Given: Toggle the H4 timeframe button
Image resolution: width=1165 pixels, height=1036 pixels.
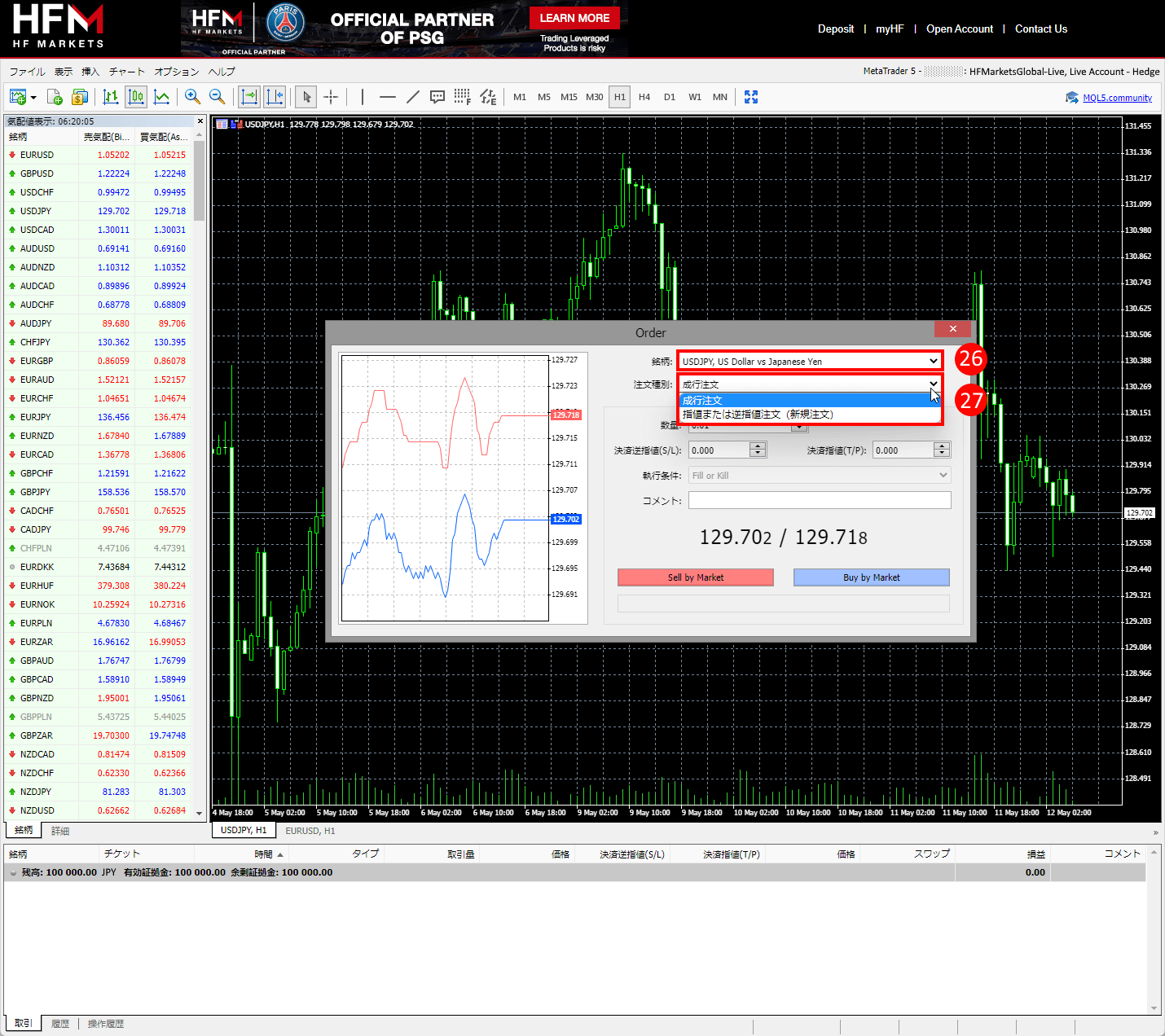Looking at the screenshot, I should coord(644,97).
